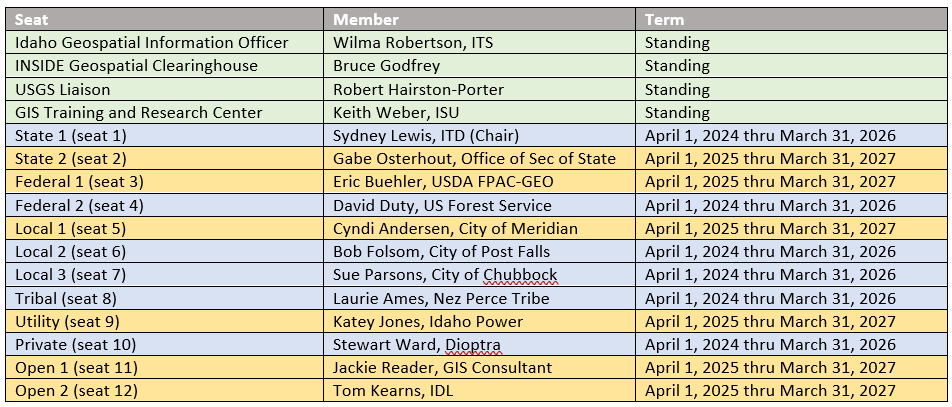952x407 pixels.
Task: Click the misspelled word Chubbock
Action: pos(520,275)
